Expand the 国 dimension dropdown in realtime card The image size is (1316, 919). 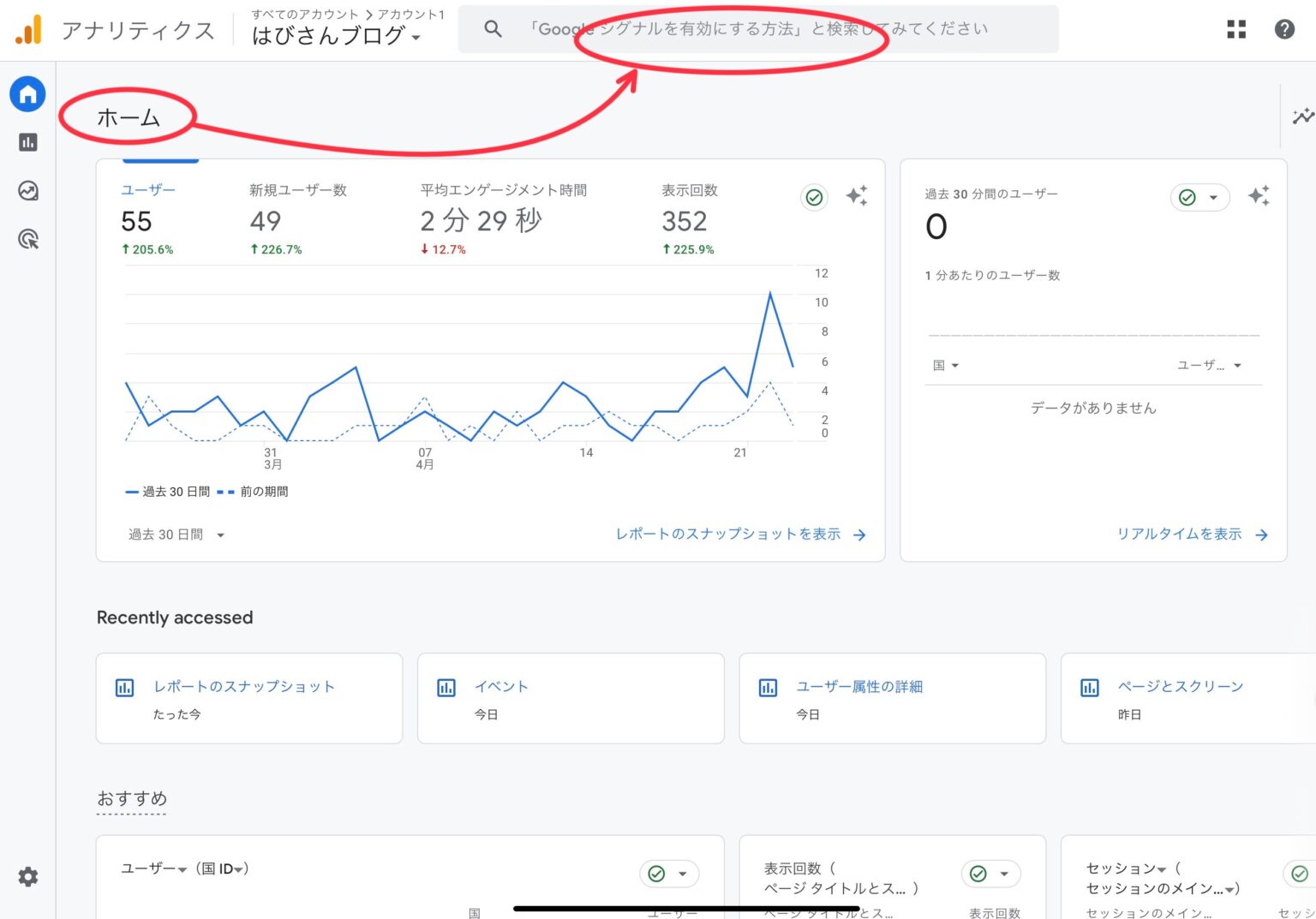[945, 366]
